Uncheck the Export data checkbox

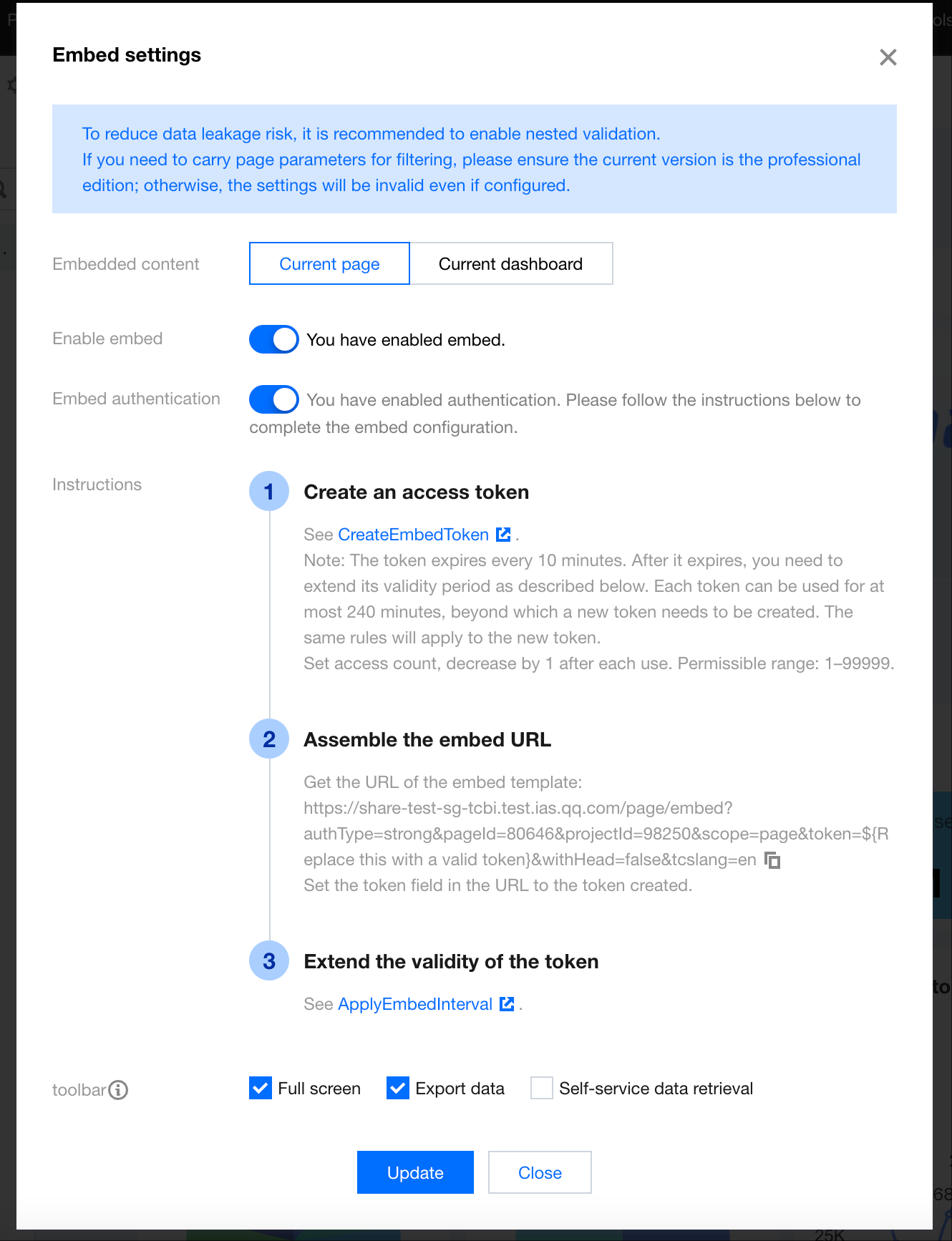pos(398,1088)
